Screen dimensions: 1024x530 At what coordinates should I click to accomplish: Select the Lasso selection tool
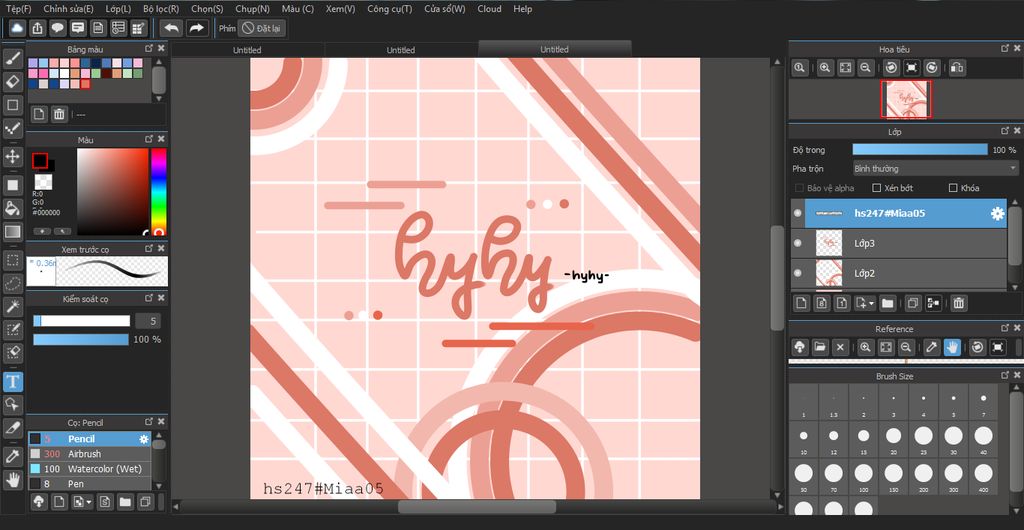click(13, 283)
